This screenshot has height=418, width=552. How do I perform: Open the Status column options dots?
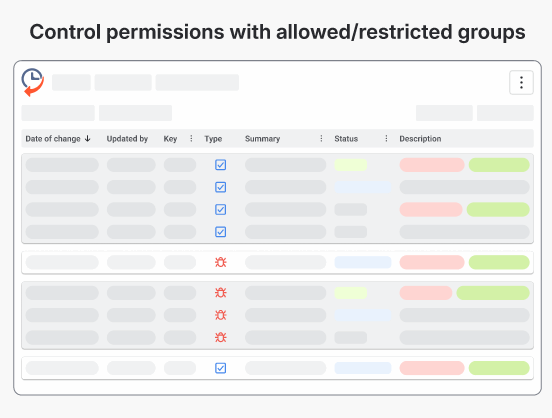tap(386, 138)
